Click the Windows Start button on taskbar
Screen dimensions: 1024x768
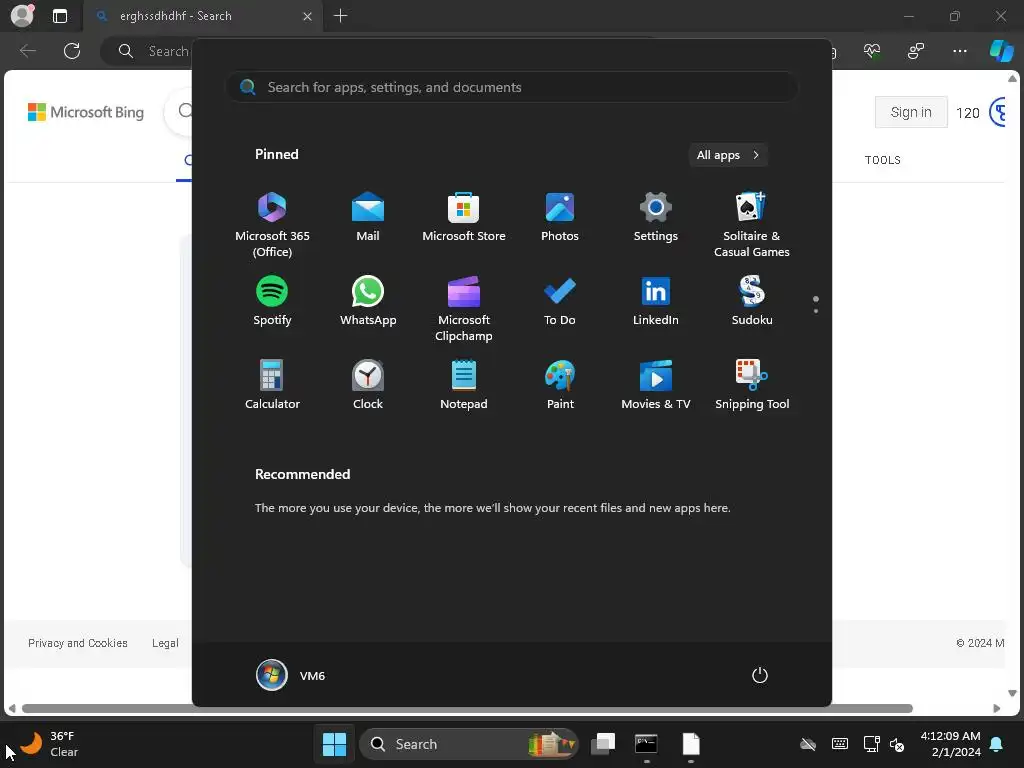tap(334, 744)
